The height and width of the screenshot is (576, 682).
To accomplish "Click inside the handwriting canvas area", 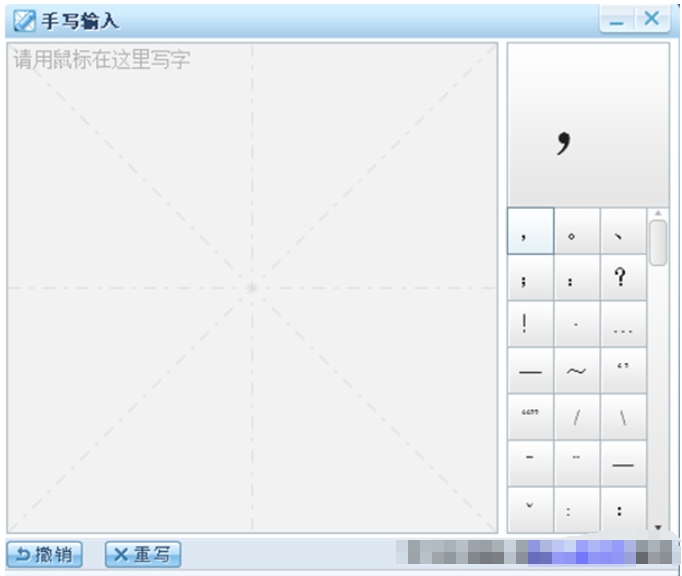I will [252, 288].
